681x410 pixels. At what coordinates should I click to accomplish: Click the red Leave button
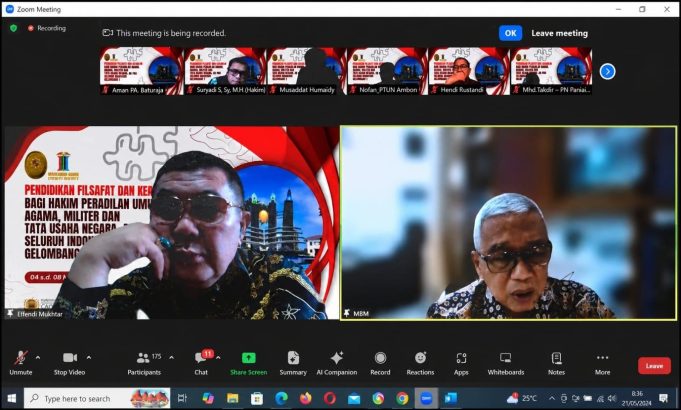pyautogui.click(x=654, y=366)
